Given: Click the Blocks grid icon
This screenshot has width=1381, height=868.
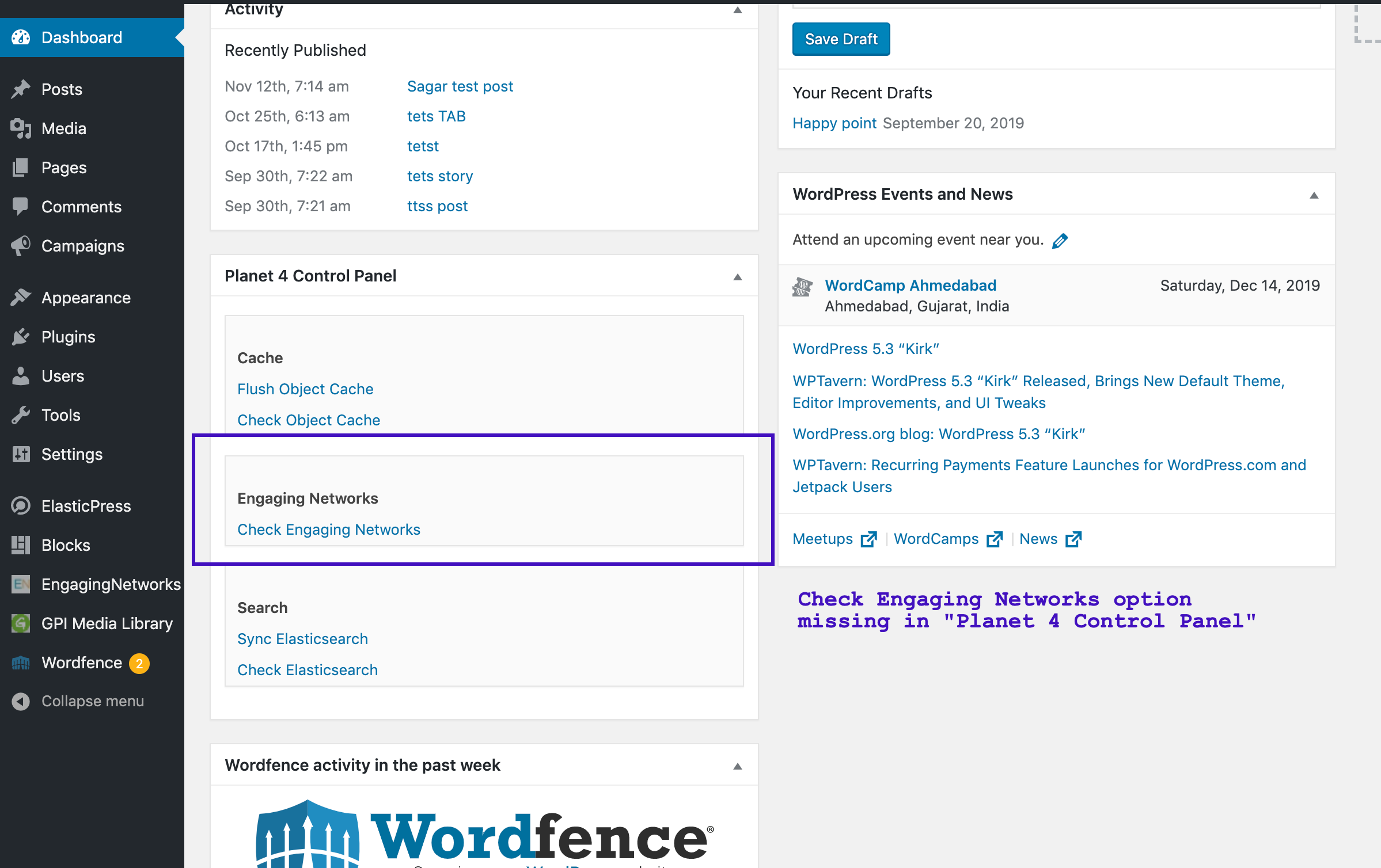Looking at the screenshot, I should [x=21, y=545].
